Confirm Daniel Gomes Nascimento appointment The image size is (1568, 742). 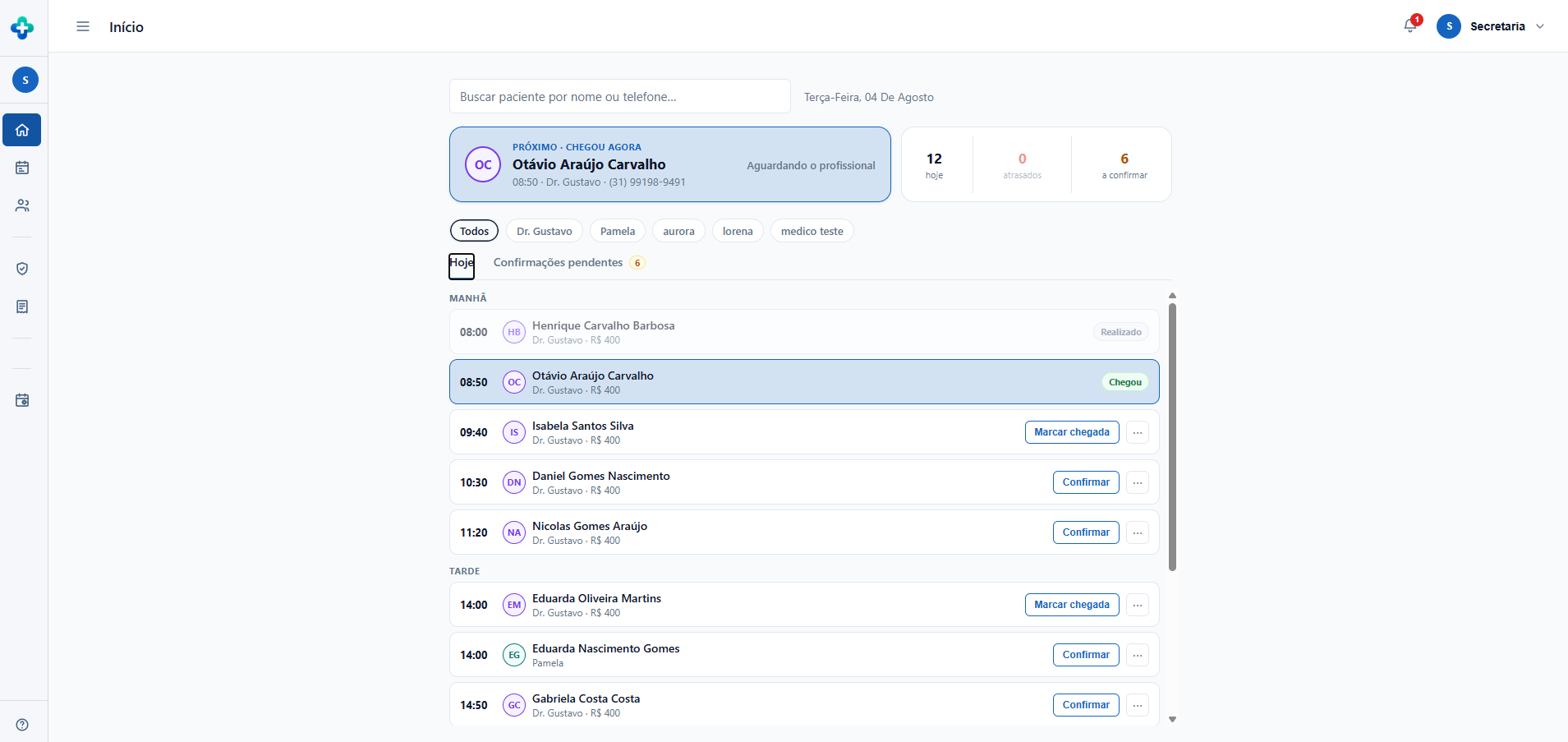1086,482
